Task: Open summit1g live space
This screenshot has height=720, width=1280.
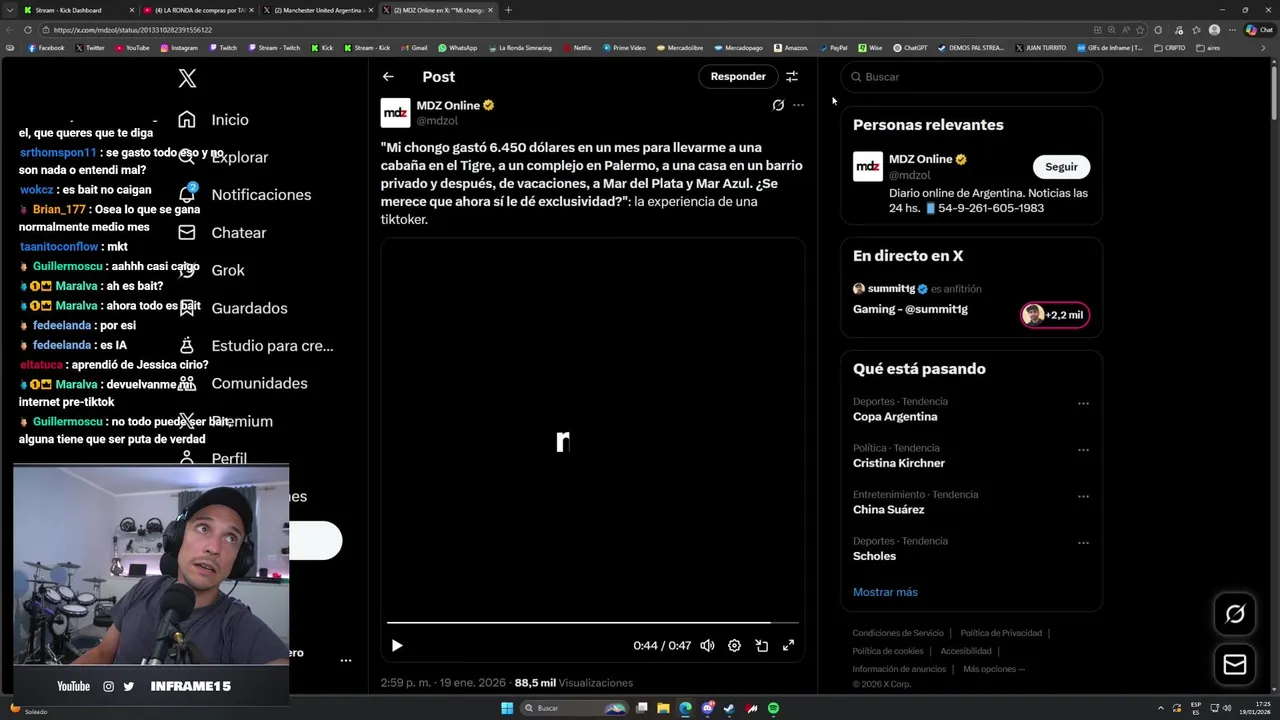Action: (x=910, y=310)
